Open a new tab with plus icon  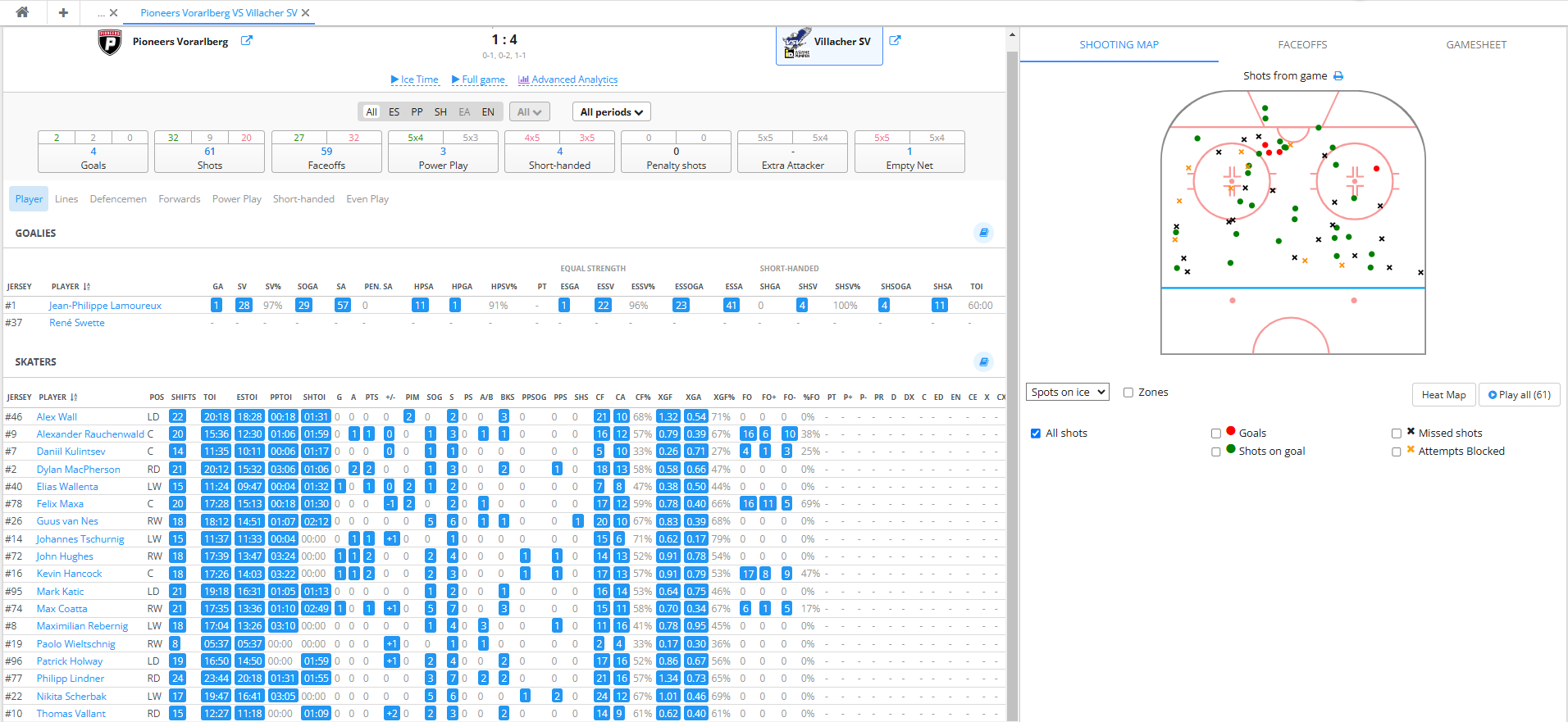click(x=63, y=12)
